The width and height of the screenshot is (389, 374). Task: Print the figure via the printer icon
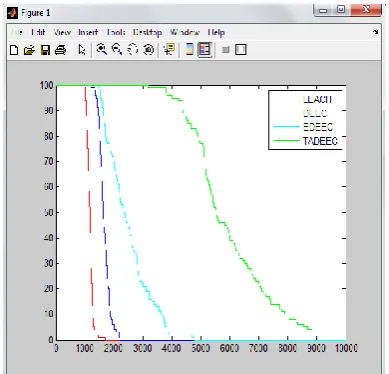(x=60, y=50)
